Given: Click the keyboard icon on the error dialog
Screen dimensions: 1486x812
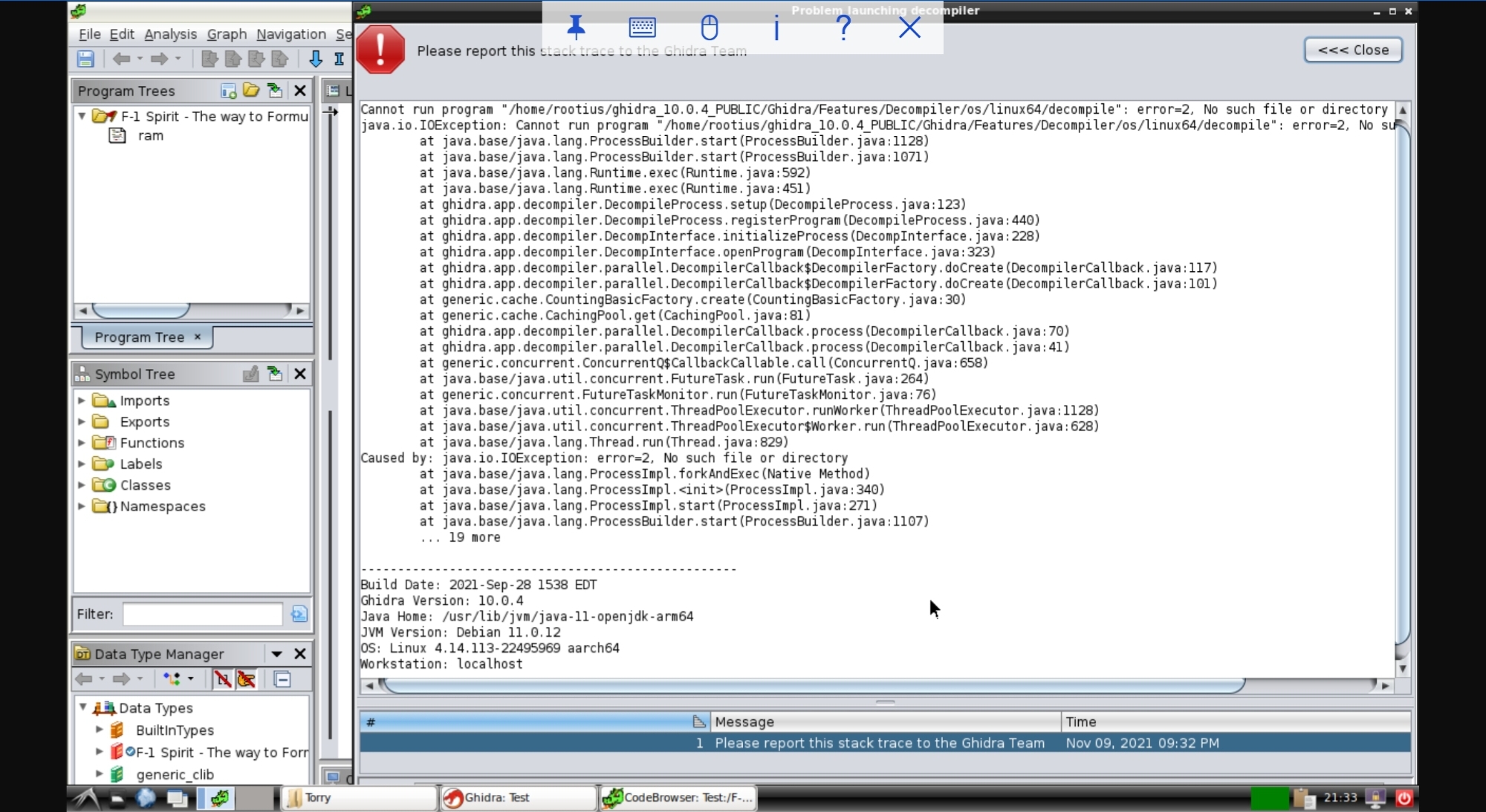Looking at the screenshot, I should 642,27.
